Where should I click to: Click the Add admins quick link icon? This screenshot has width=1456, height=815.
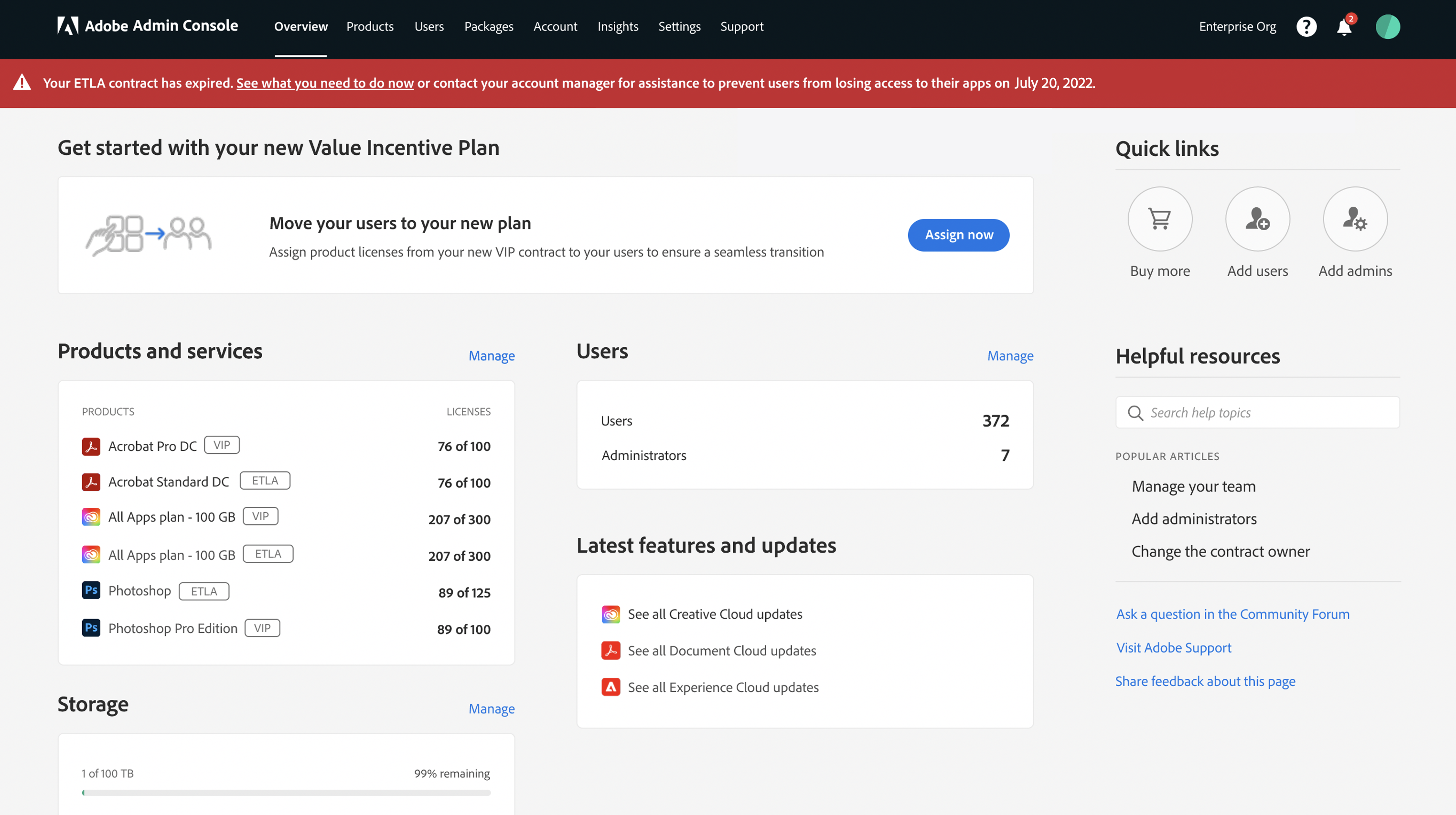coord(1355,219)
